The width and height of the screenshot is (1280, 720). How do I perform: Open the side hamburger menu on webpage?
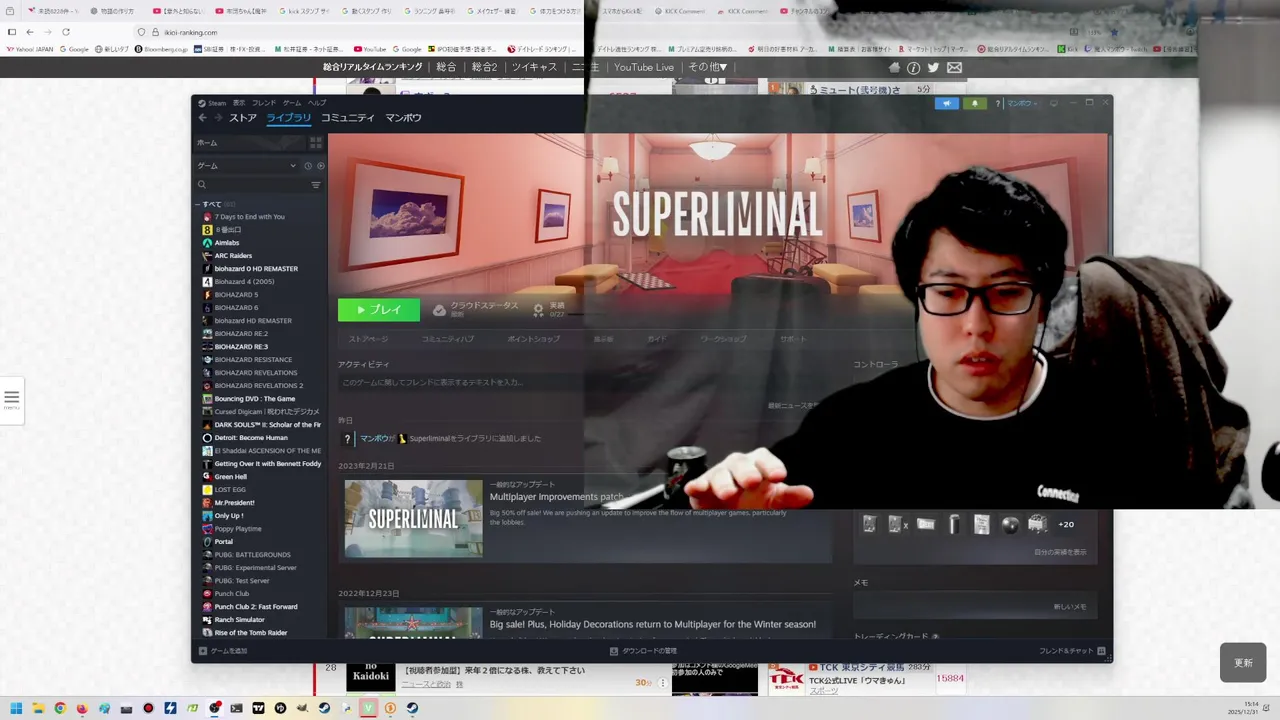(11, 400)
